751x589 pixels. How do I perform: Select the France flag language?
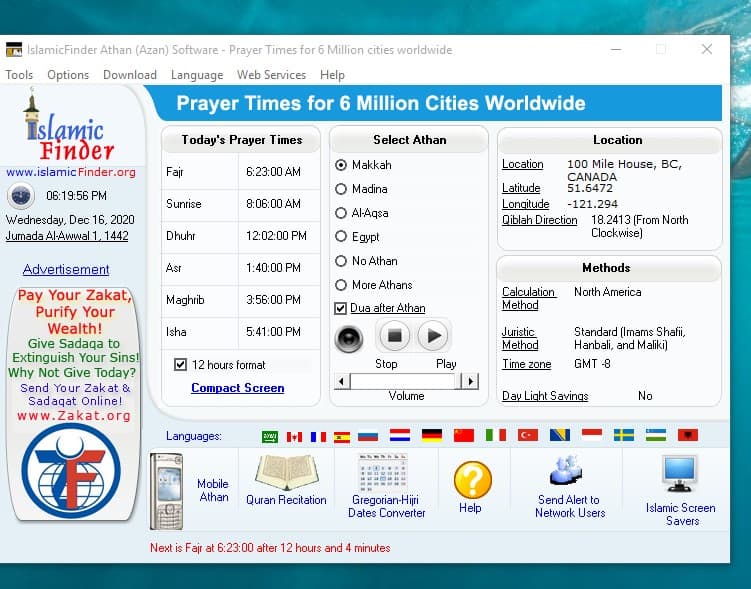click(318, 436)
